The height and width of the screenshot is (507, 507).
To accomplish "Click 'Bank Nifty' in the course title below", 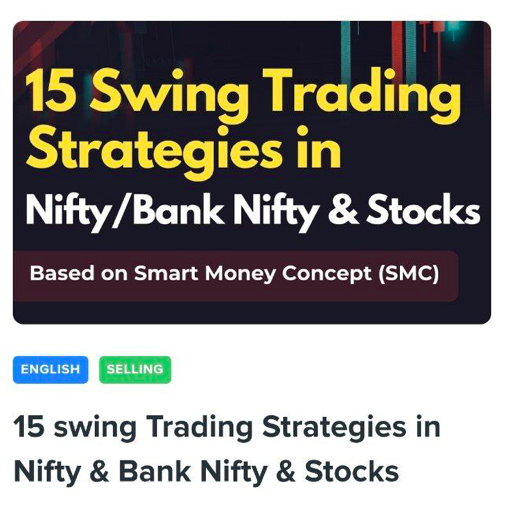I will coord(193,472).
